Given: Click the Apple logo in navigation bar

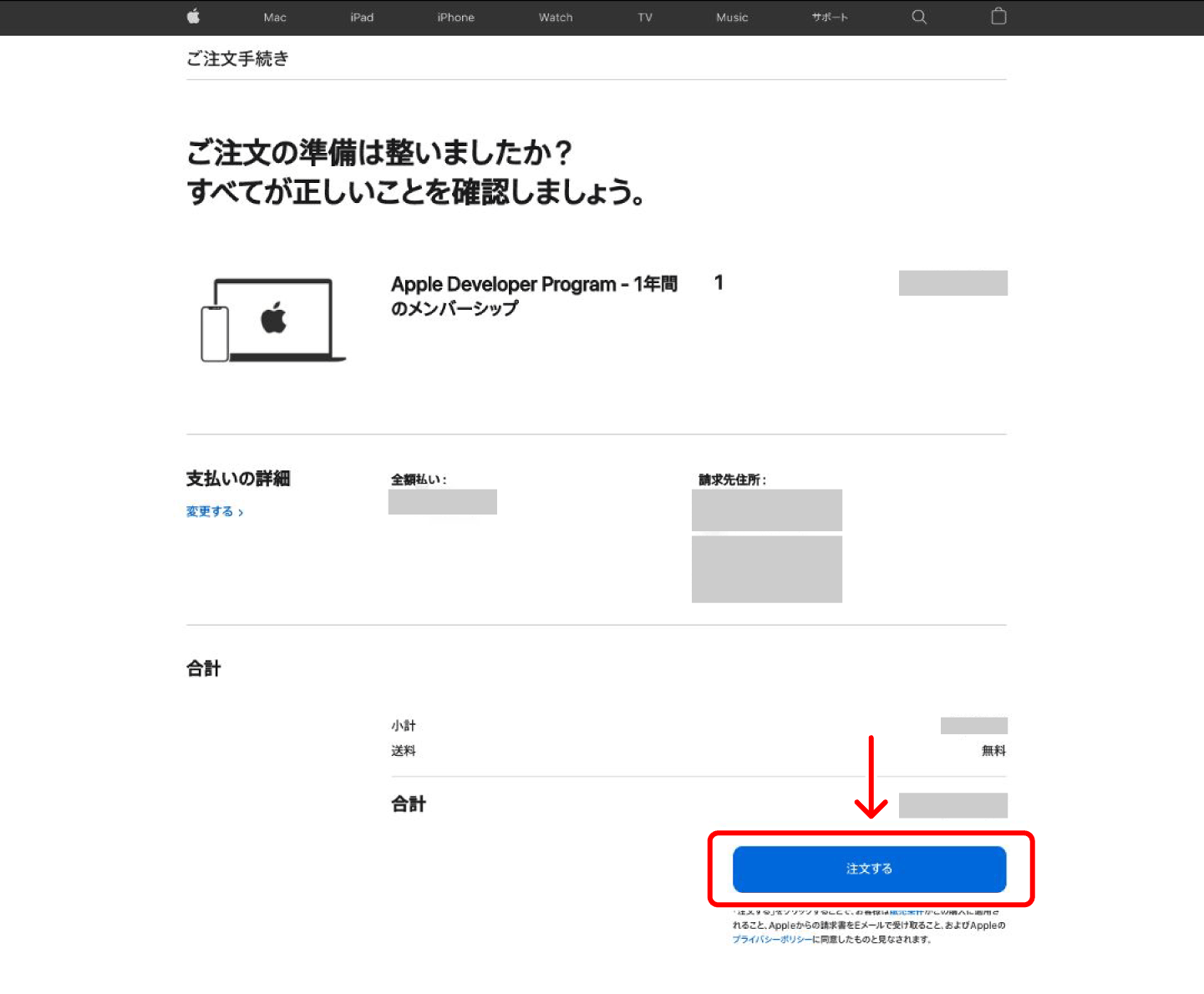Looking at the screenshot, I should click(194, 17).
